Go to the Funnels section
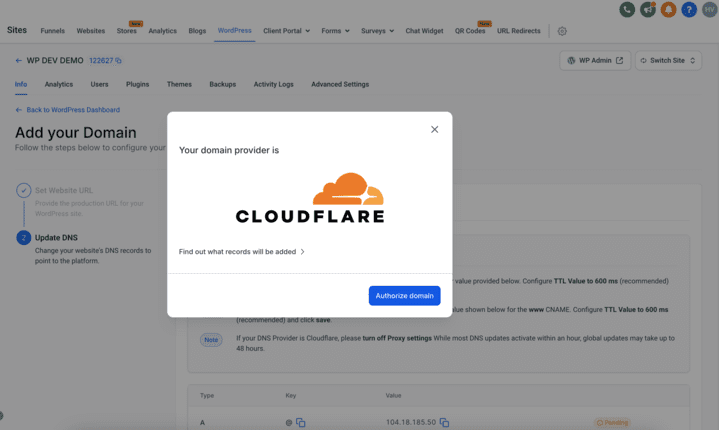This screenshot has width=719, height=430. click(x=52, y=31)
